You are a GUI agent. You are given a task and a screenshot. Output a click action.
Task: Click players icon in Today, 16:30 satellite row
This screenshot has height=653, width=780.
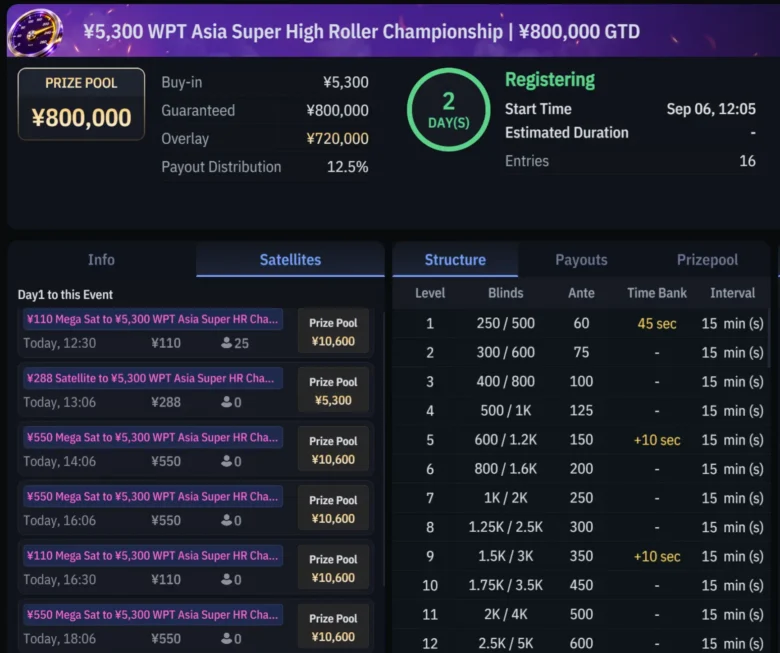tap(226, 579)
